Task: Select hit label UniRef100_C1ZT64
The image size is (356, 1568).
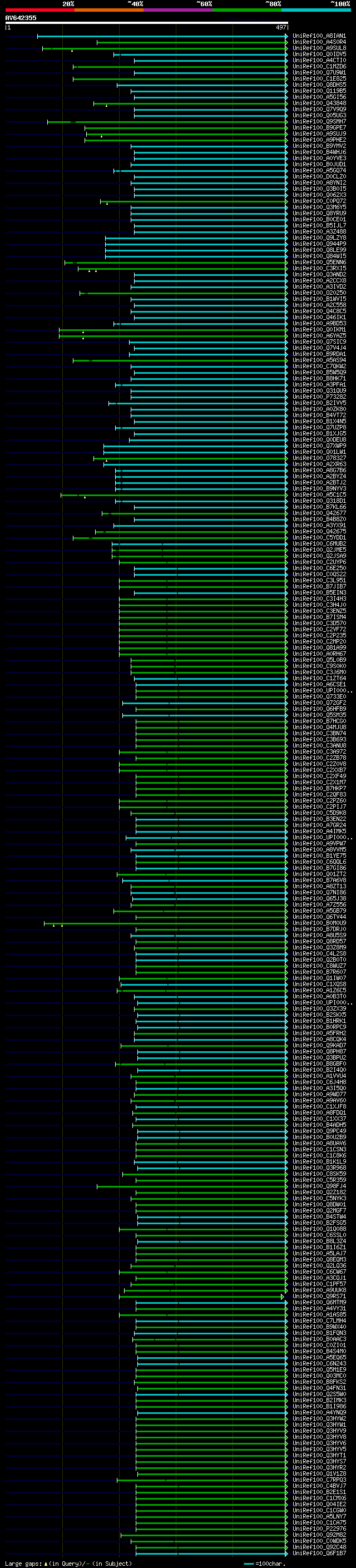Action: pos(319,678)
